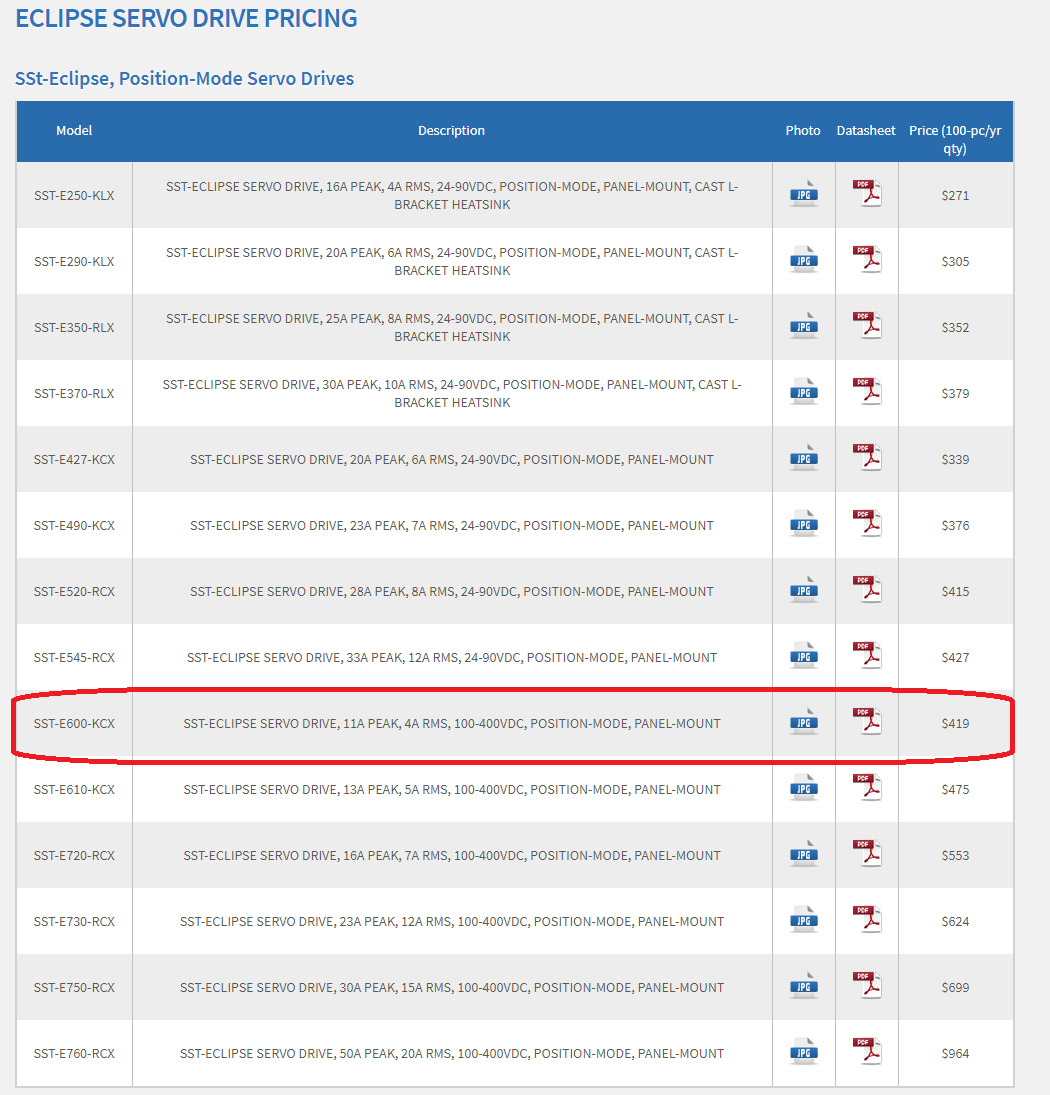Select model cell SST-E760-RCX

coord(74,1053)
